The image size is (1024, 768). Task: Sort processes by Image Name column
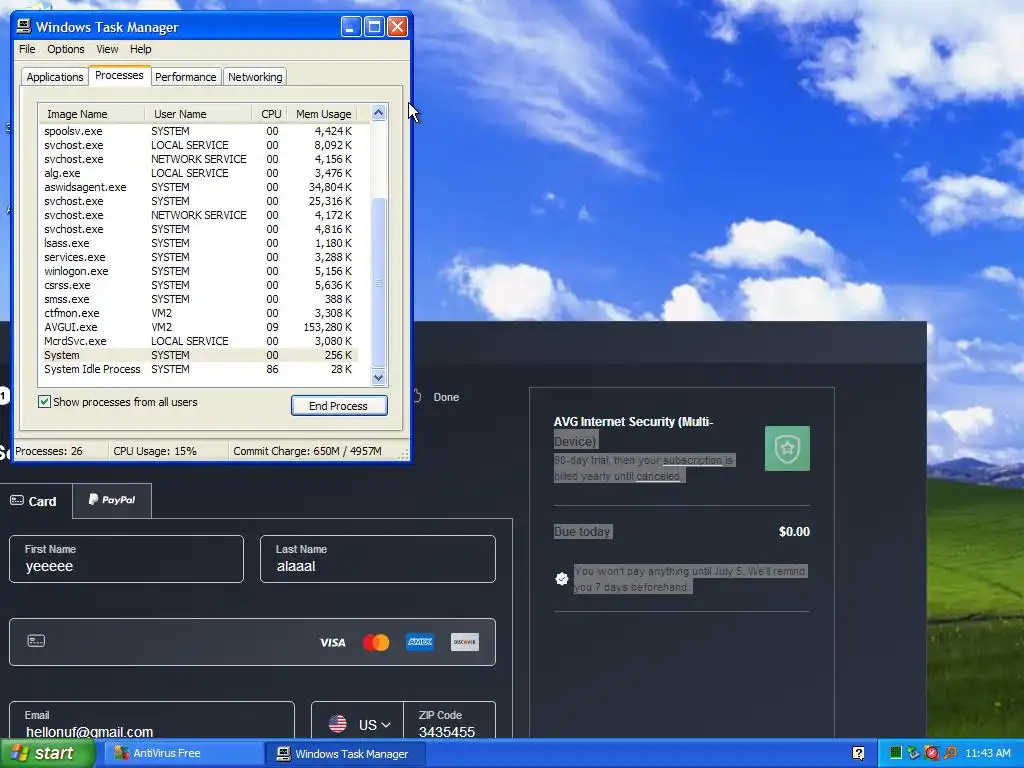tap(91, 114)
